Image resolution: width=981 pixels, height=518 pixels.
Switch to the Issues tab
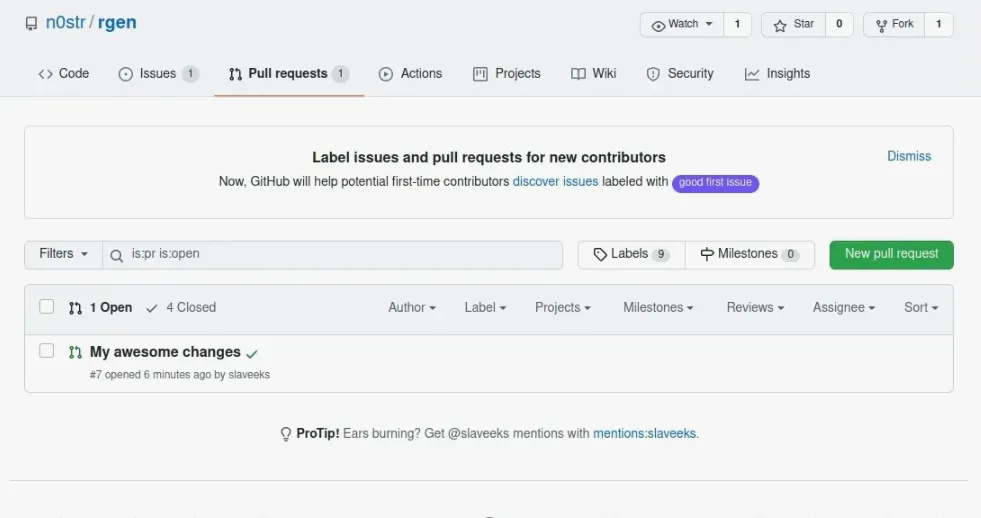pyautogui.click(x=158, y=74)
